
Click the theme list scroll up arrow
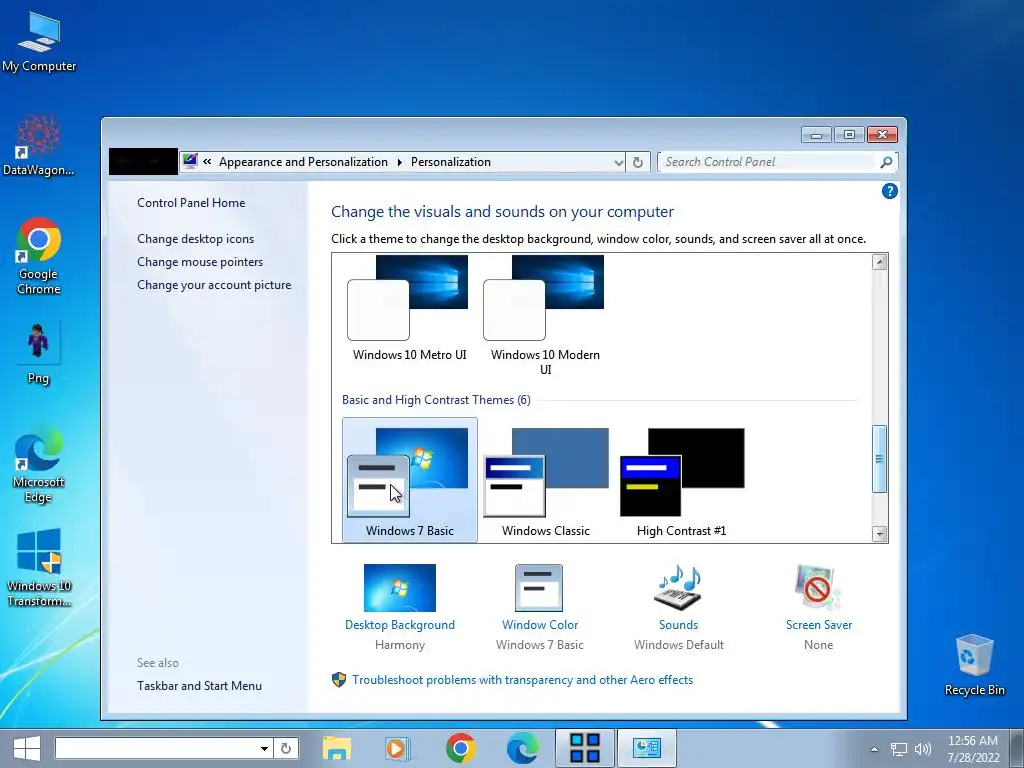coord(880,262)
